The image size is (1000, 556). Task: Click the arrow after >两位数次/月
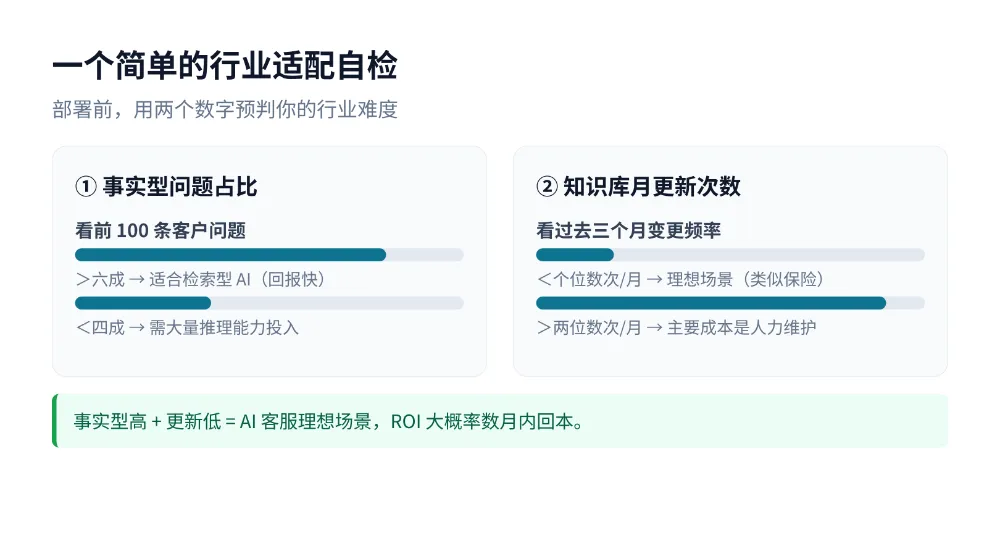click(654, 328)
